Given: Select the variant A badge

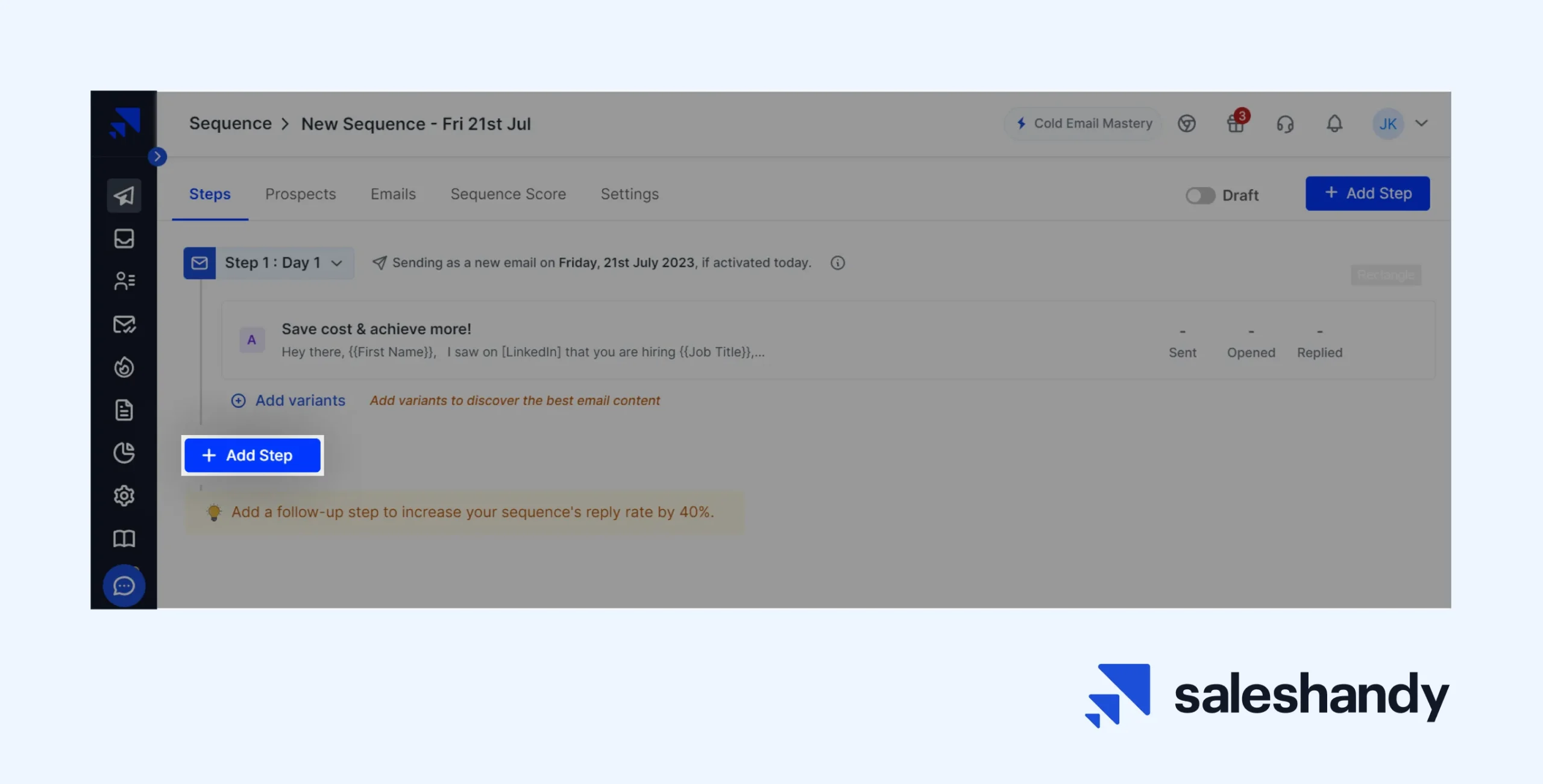Looking at the screenshot, I should click(252, 340).
